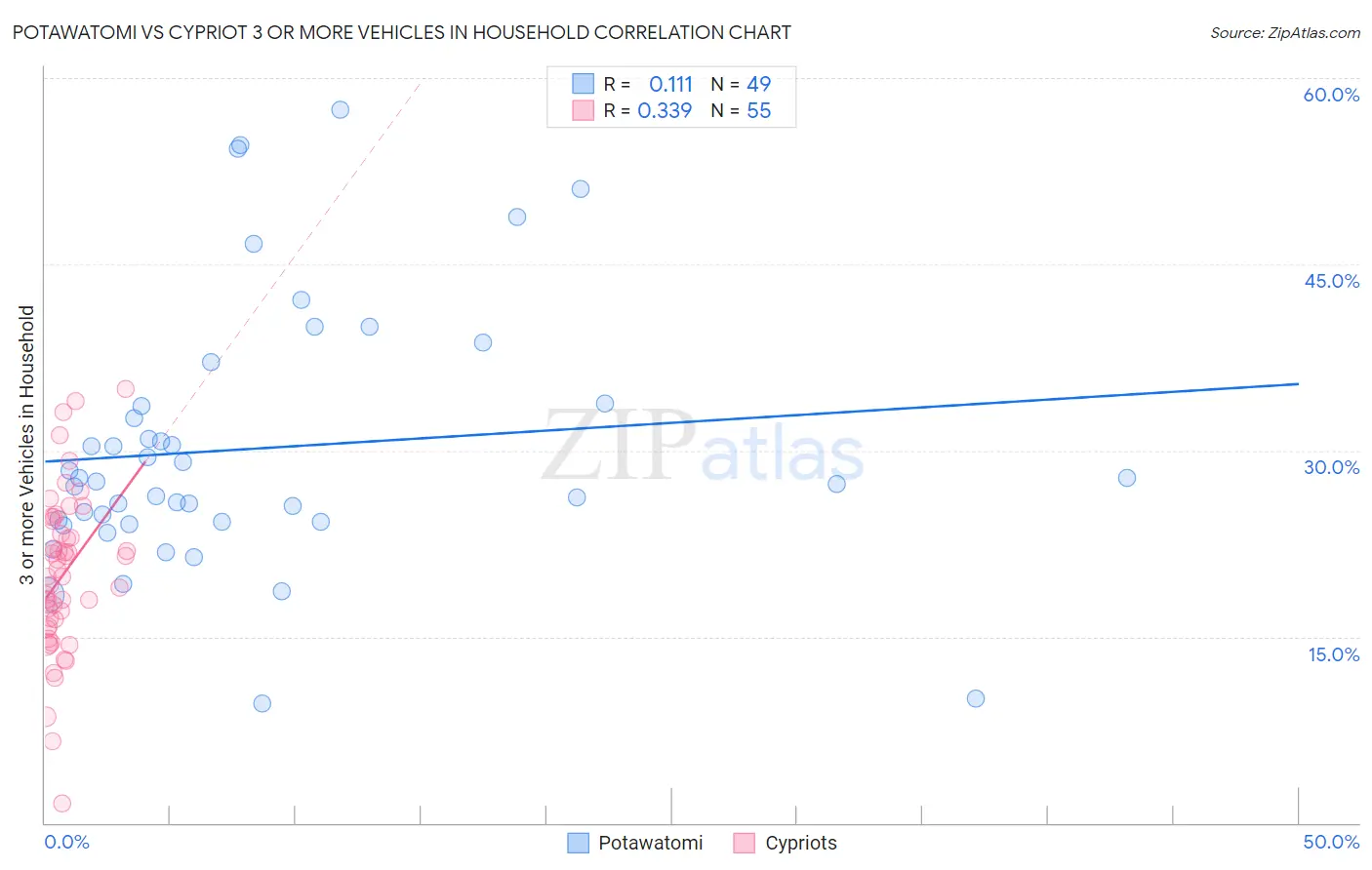Click the y-axis title 3 or more Vehicles
Viewport: 1372px width, 870px height.
pyautogui.click(x=27, y=445)
